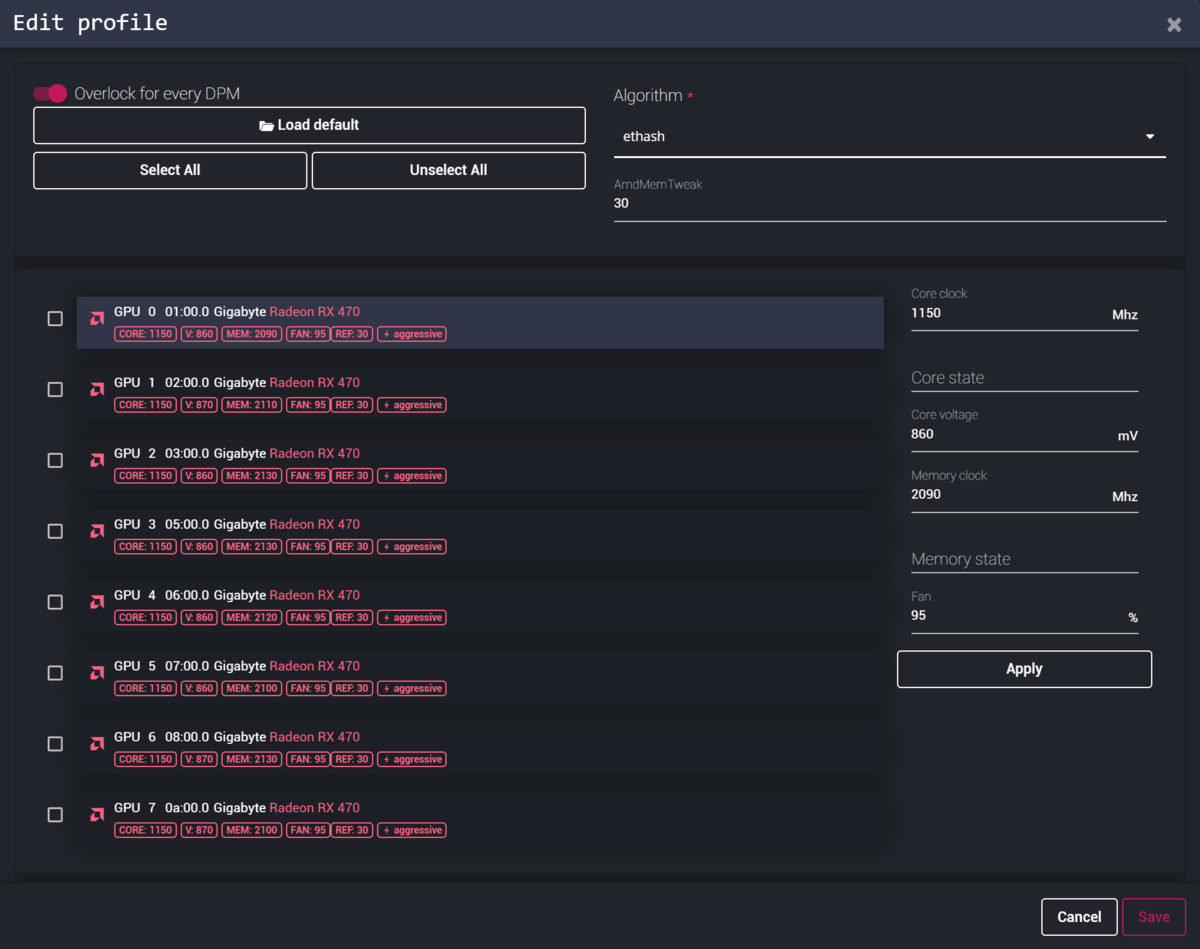Select the GPU 1 02:00.0 row title
1200x949 pixels.
pos(237,383)
